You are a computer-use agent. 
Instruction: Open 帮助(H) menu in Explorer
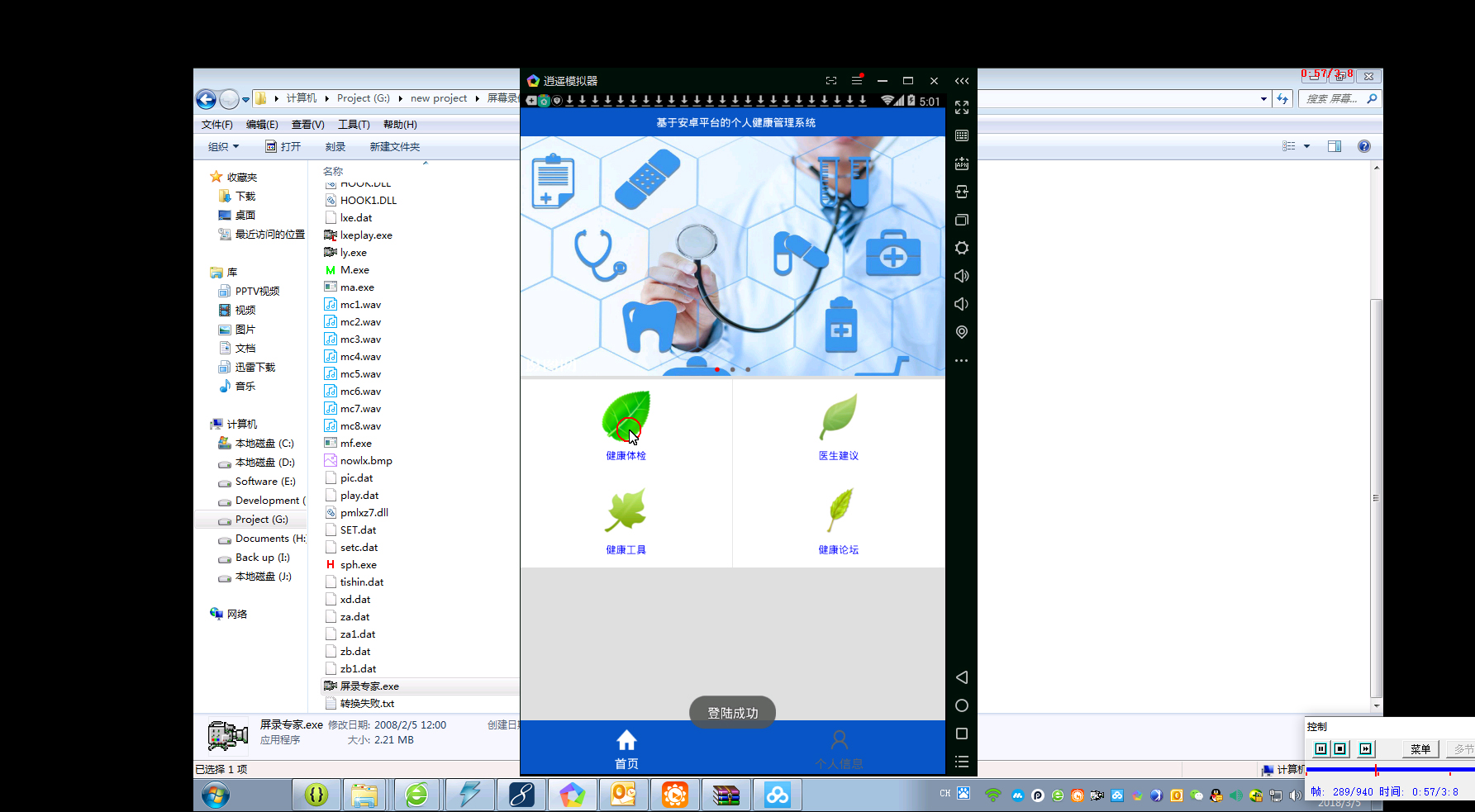click(x=400, y=125)
